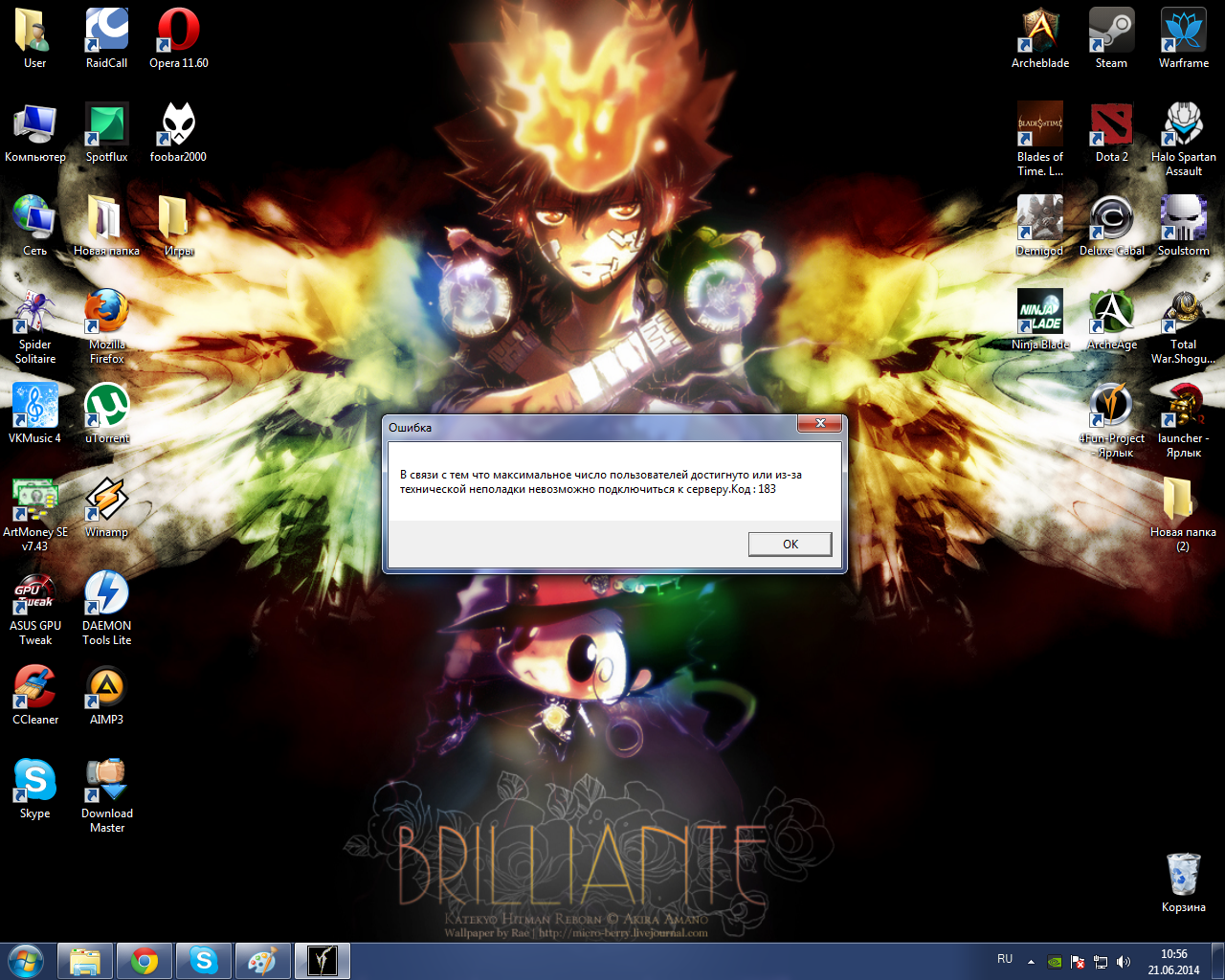Open Skype desktop shortcut

tap(35, 790)
